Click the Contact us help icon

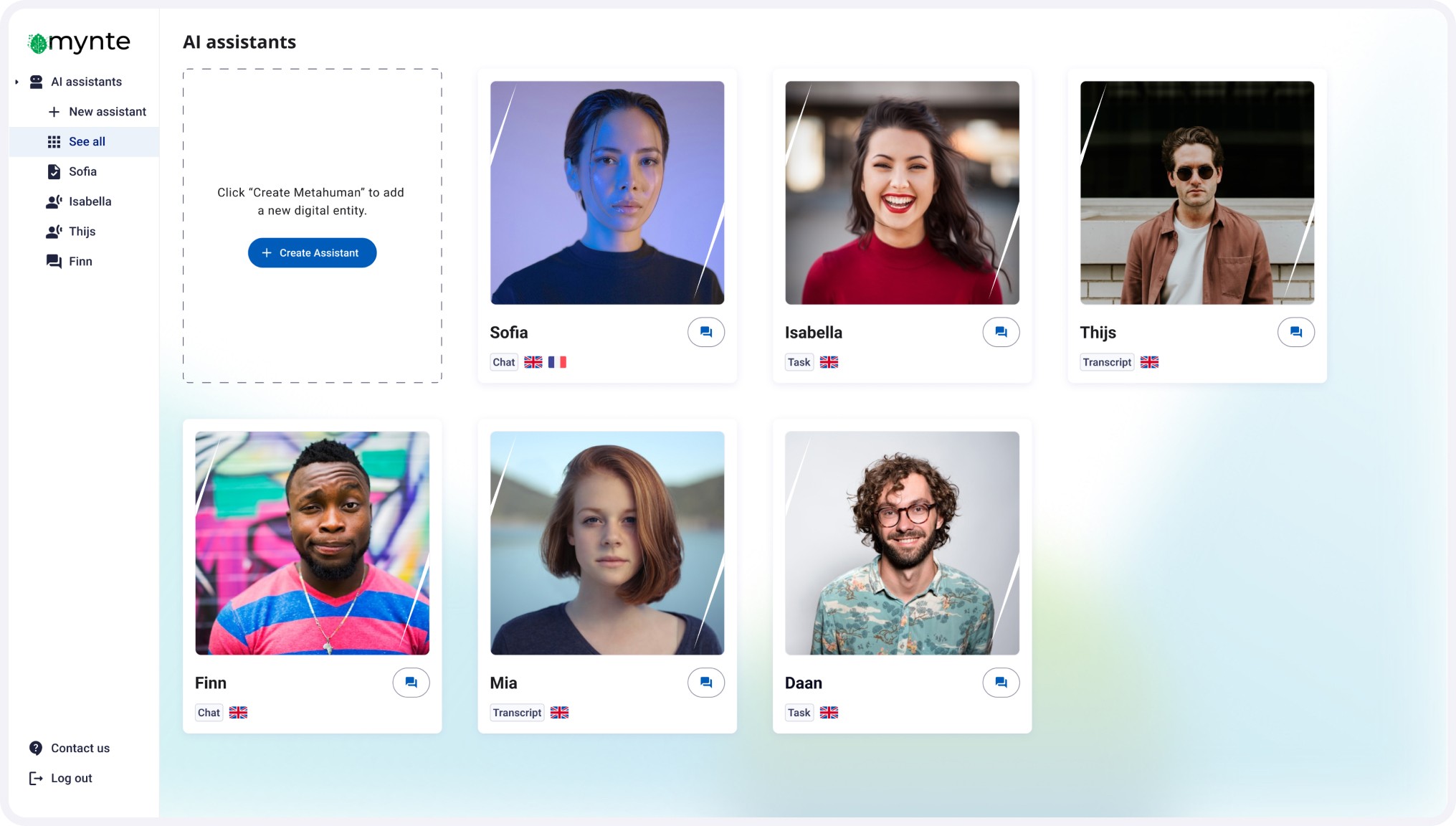(x=36, y=748)
